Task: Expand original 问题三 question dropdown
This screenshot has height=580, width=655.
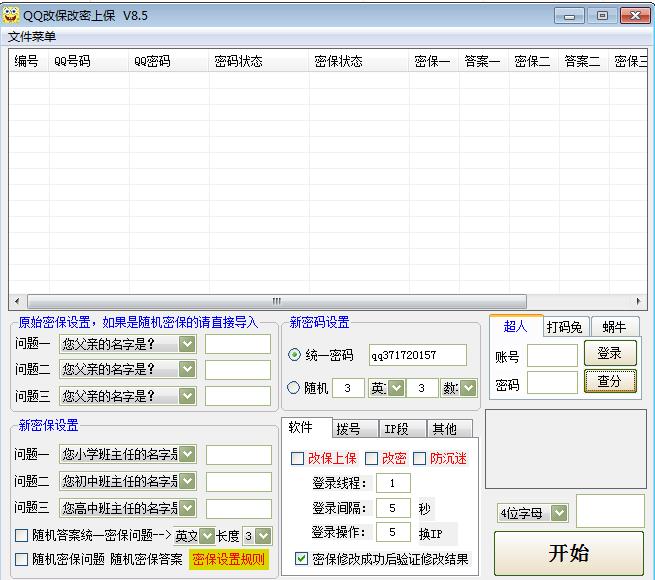Action: tap(187, 396)
